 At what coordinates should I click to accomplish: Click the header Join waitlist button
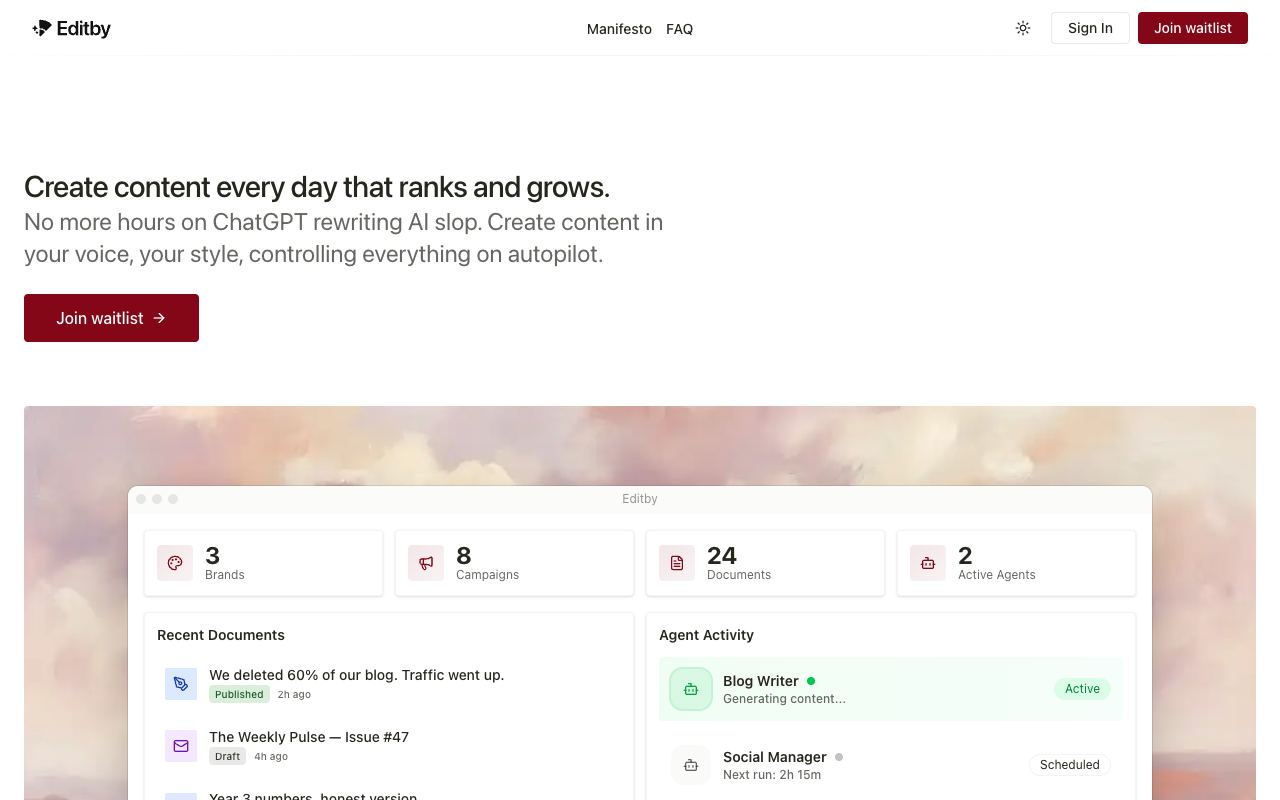1193,28
